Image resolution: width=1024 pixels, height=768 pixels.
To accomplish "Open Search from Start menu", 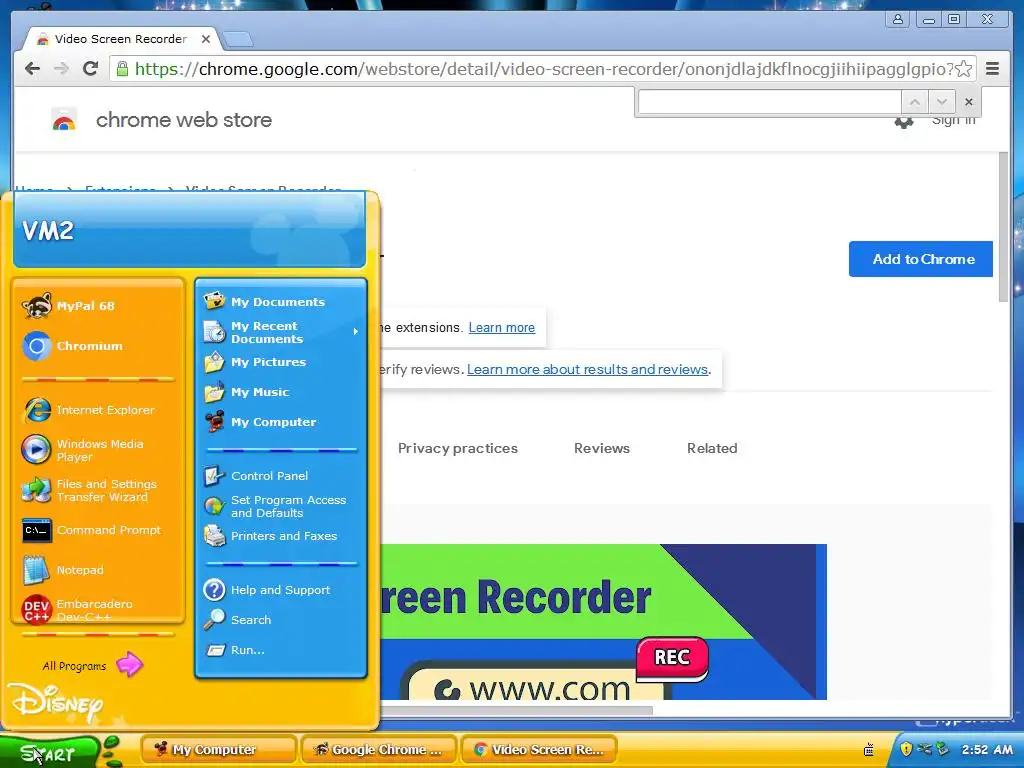I will coord(281,620).
